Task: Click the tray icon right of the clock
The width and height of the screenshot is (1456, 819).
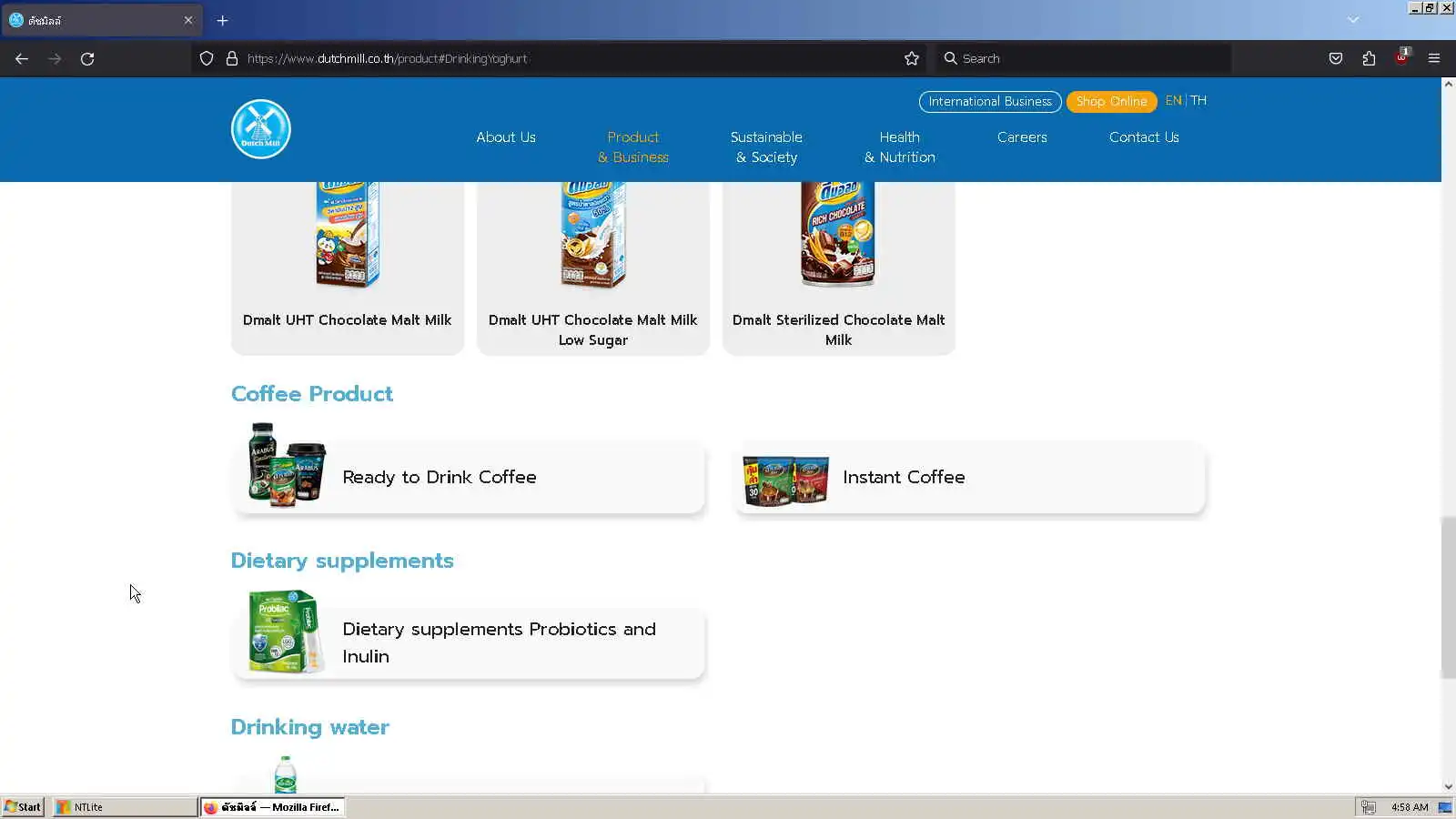Action: click(x=1444, y=807)
